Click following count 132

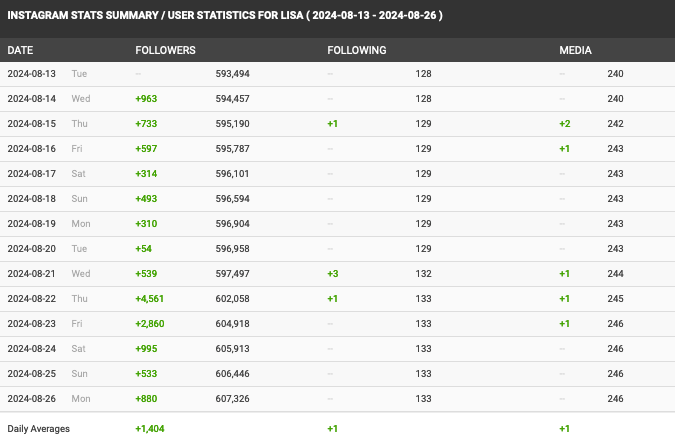[424, 273]
